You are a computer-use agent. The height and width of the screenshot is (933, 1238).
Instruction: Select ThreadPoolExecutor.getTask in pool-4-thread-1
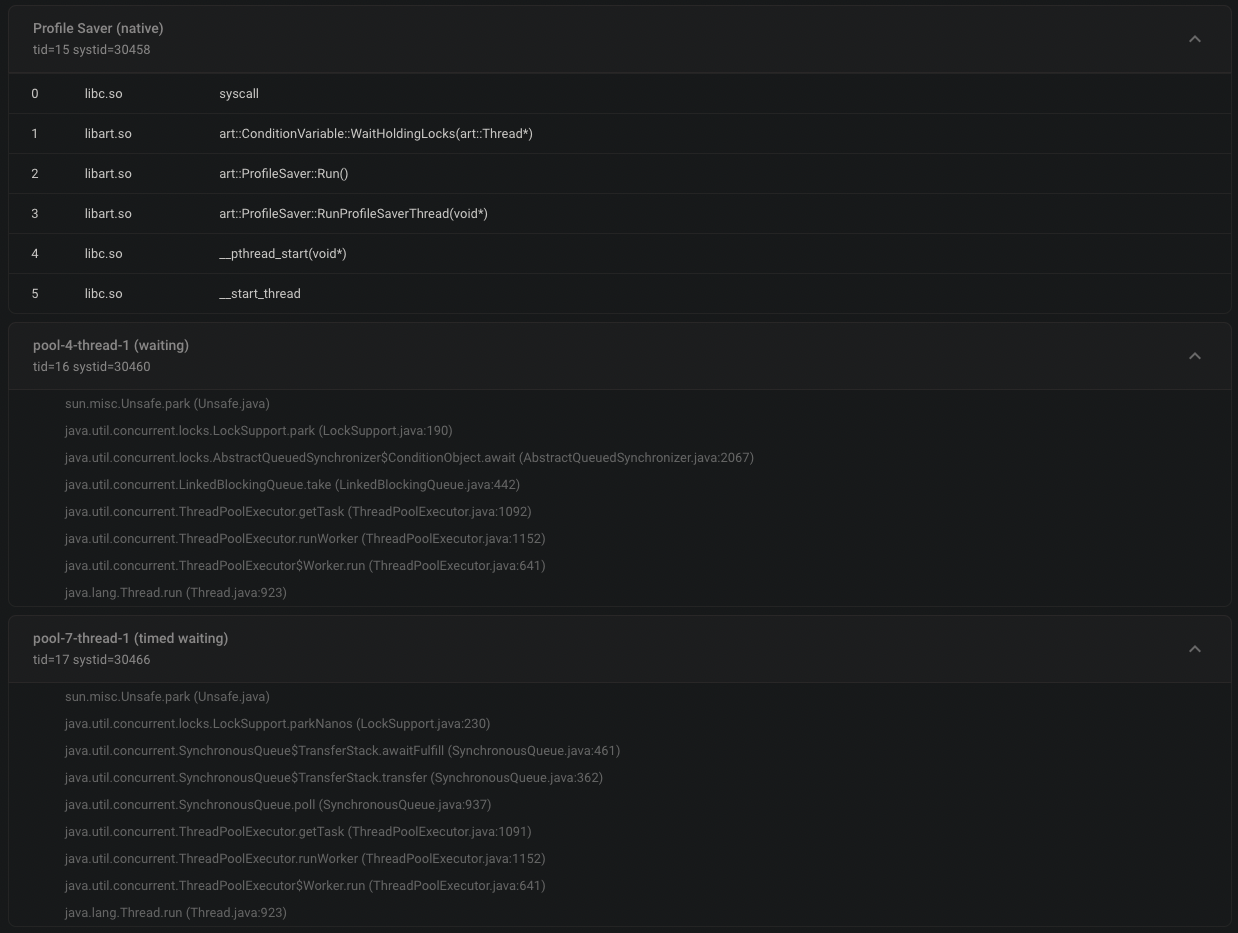coord(298,511)
